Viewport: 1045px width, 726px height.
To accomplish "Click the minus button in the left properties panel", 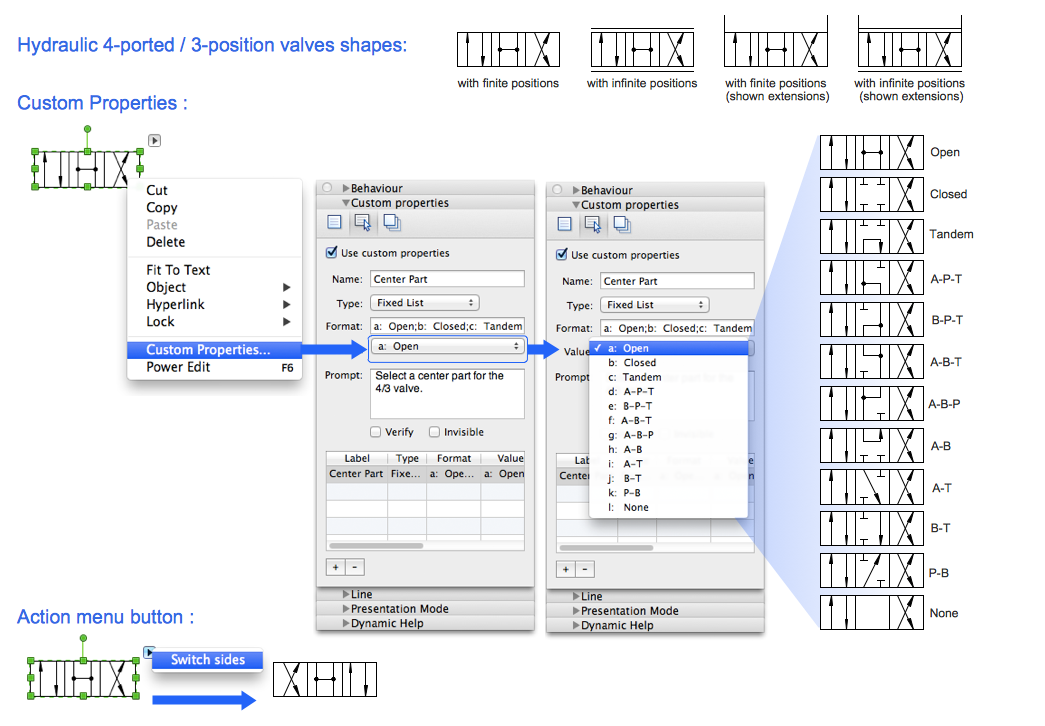I will 355,567.
